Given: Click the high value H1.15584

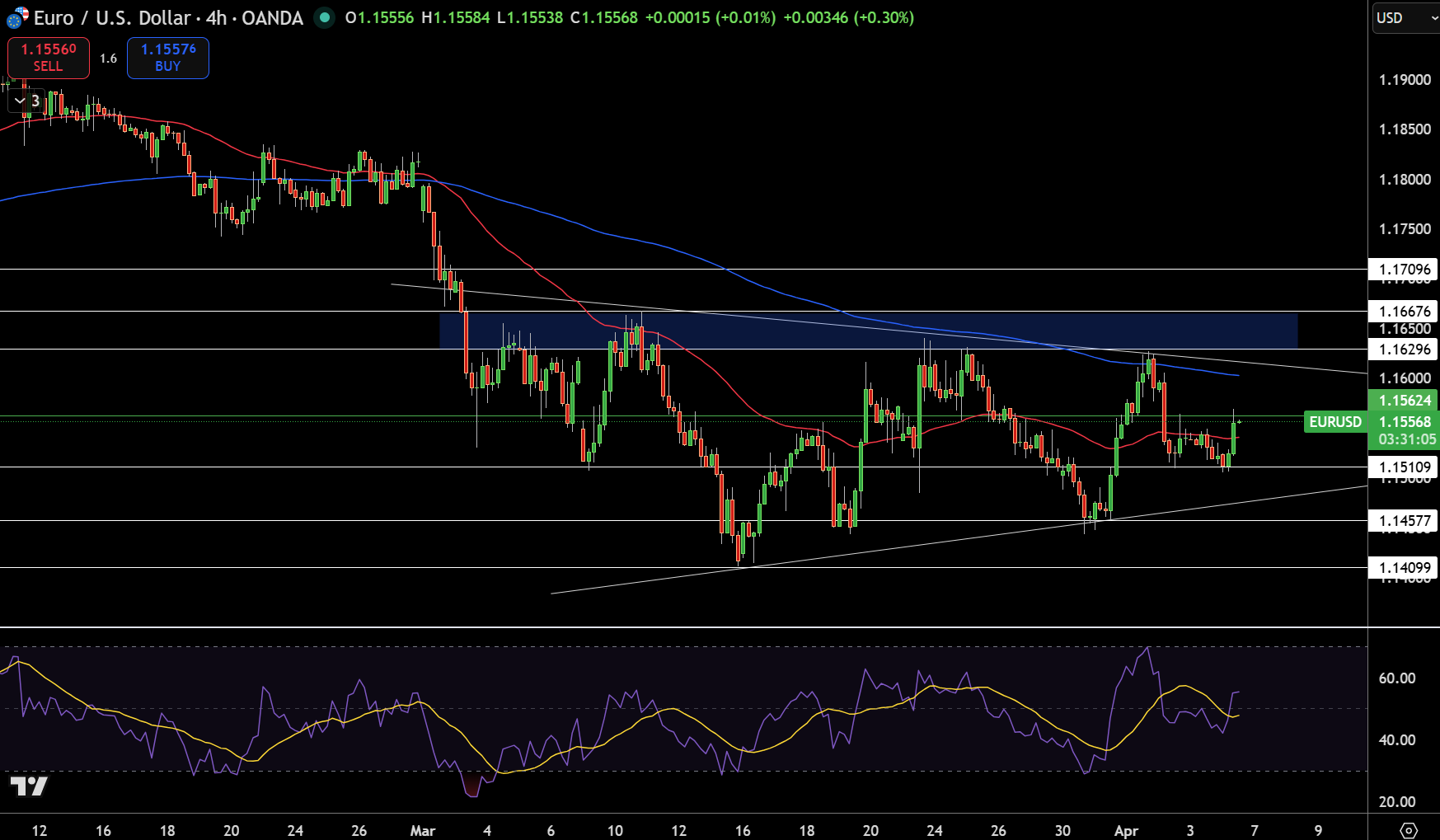Looking at the screenshot, I should tap(456, 17).
